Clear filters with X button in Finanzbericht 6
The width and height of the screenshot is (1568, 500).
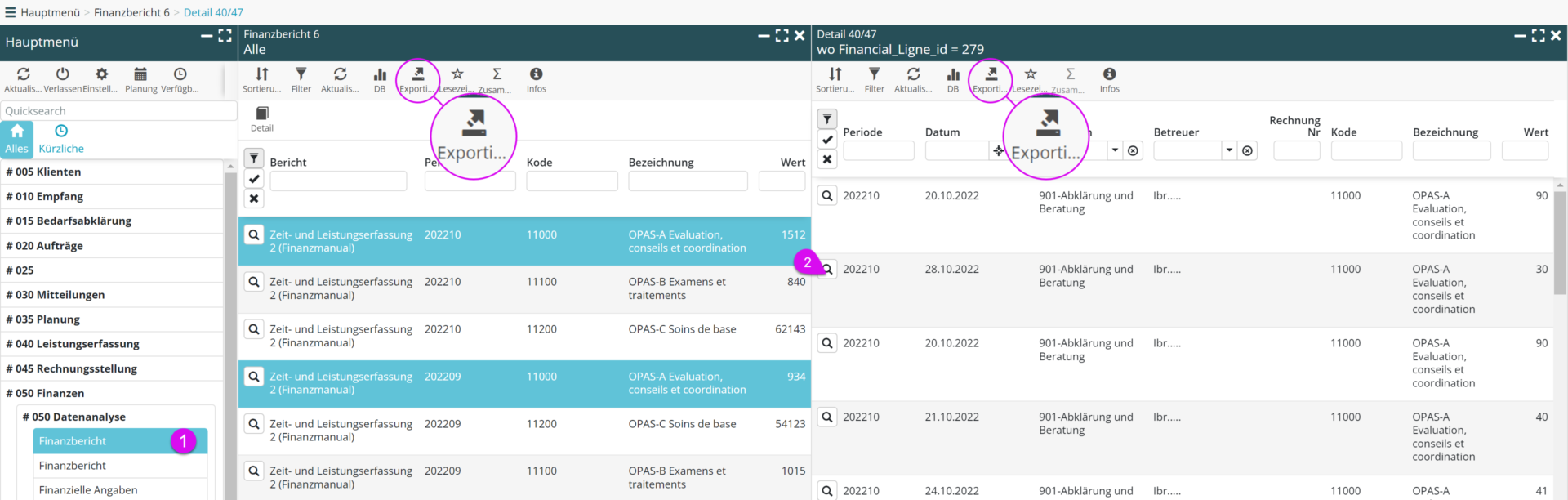click(254, 199)
